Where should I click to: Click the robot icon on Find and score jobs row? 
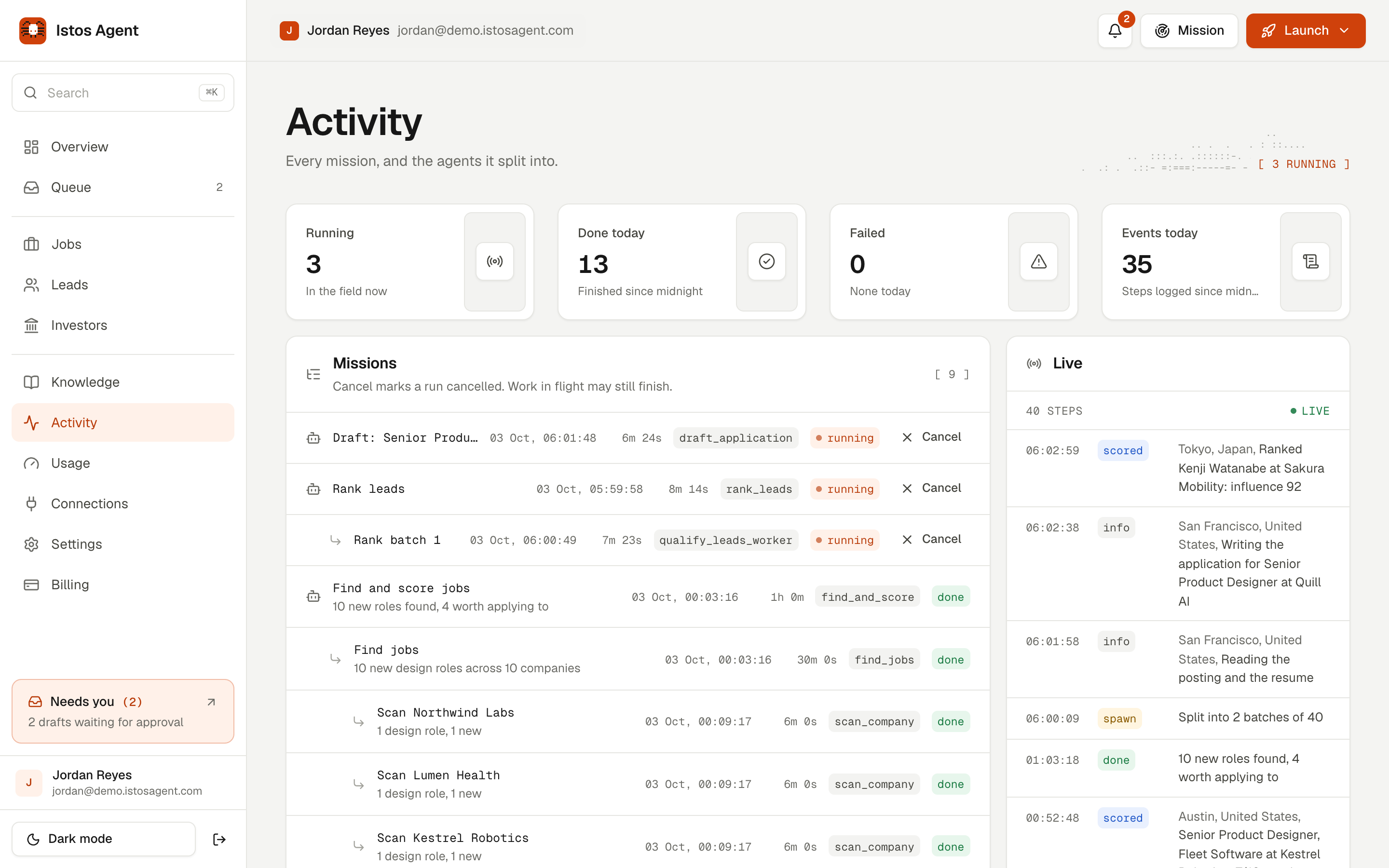[x=313, y=597]
